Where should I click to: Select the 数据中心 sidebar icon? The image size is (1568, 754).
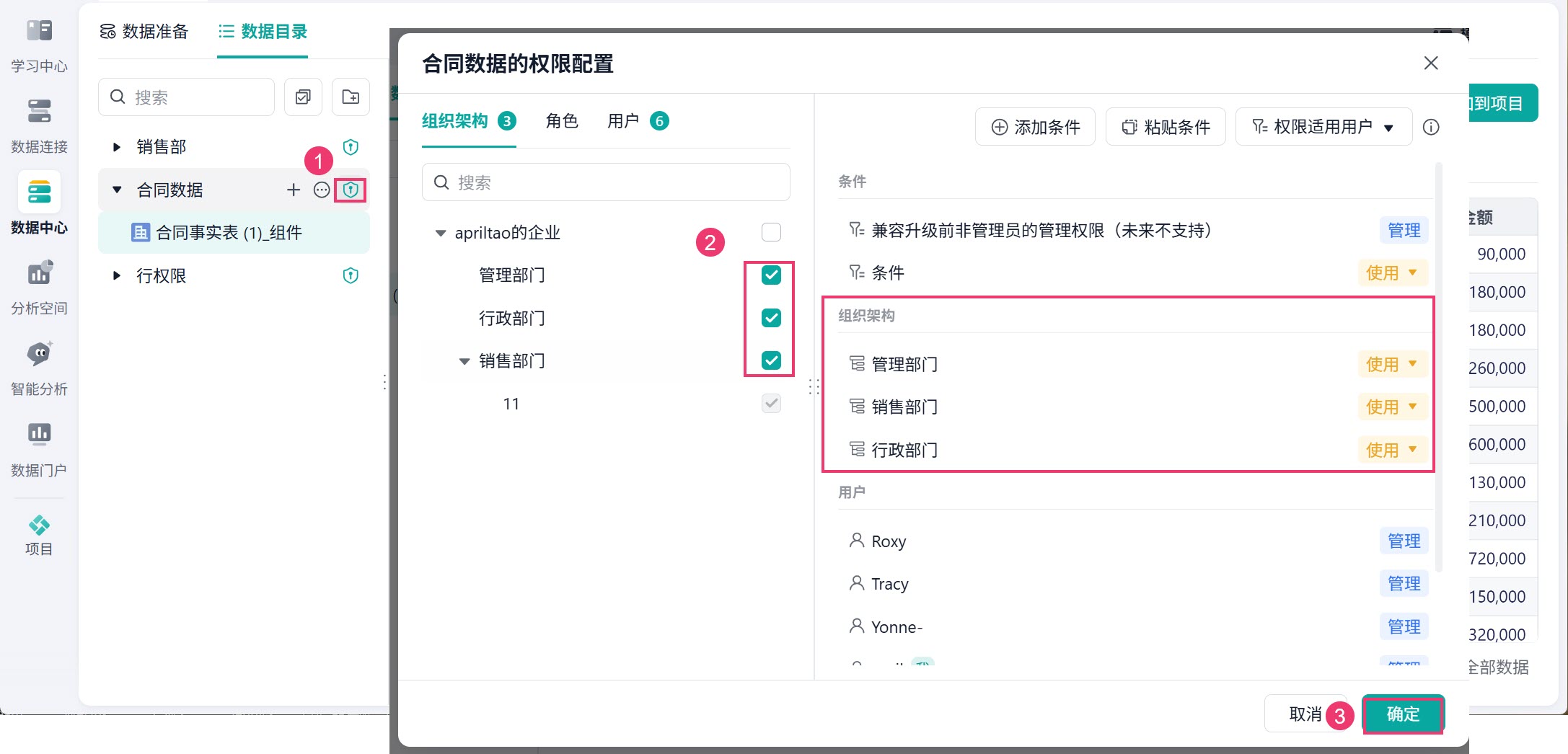click(39, 192)
